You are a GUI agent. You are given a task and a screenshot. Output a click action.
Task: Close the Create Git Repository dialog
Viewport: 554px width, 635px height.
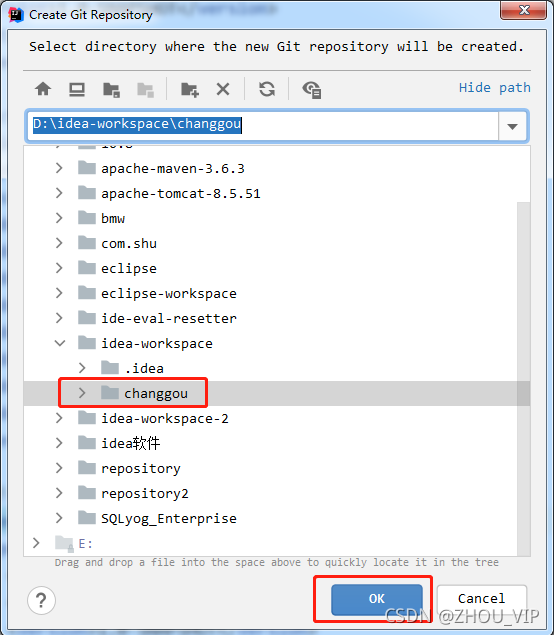click(523, 10)
